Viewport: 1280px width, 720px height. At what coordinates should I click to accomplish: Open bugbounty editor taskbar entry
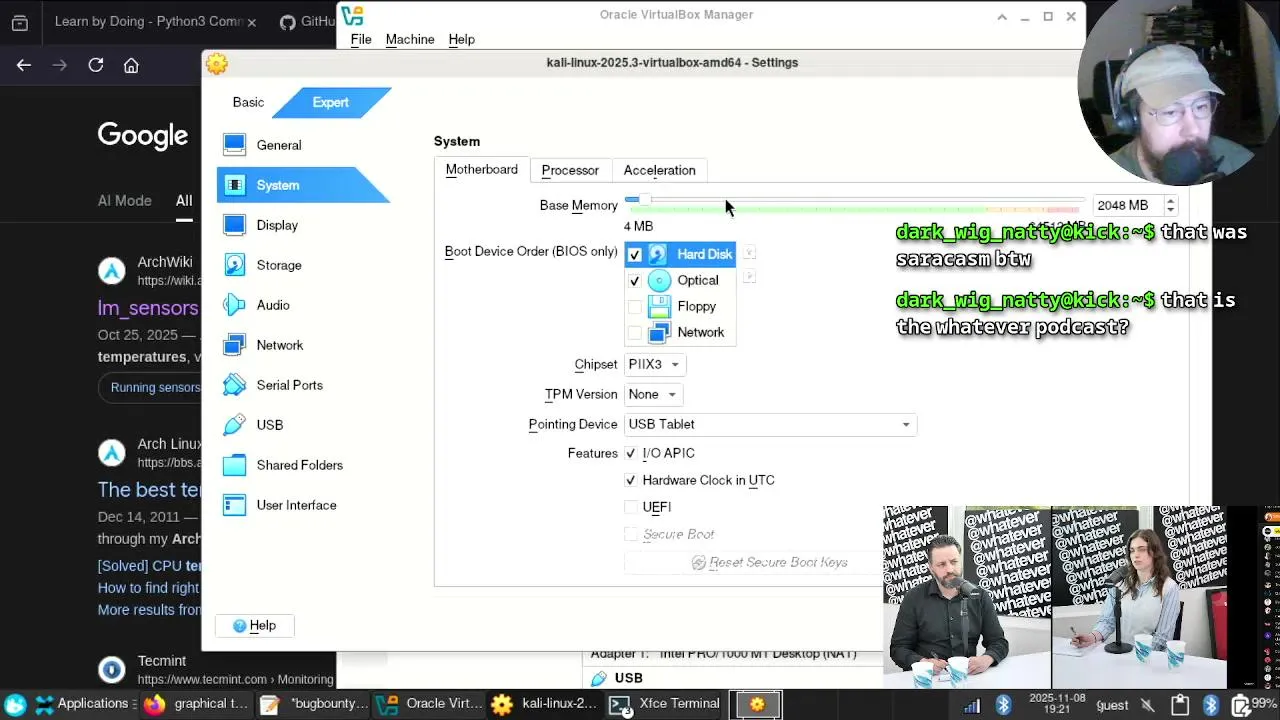coord(315,704)
